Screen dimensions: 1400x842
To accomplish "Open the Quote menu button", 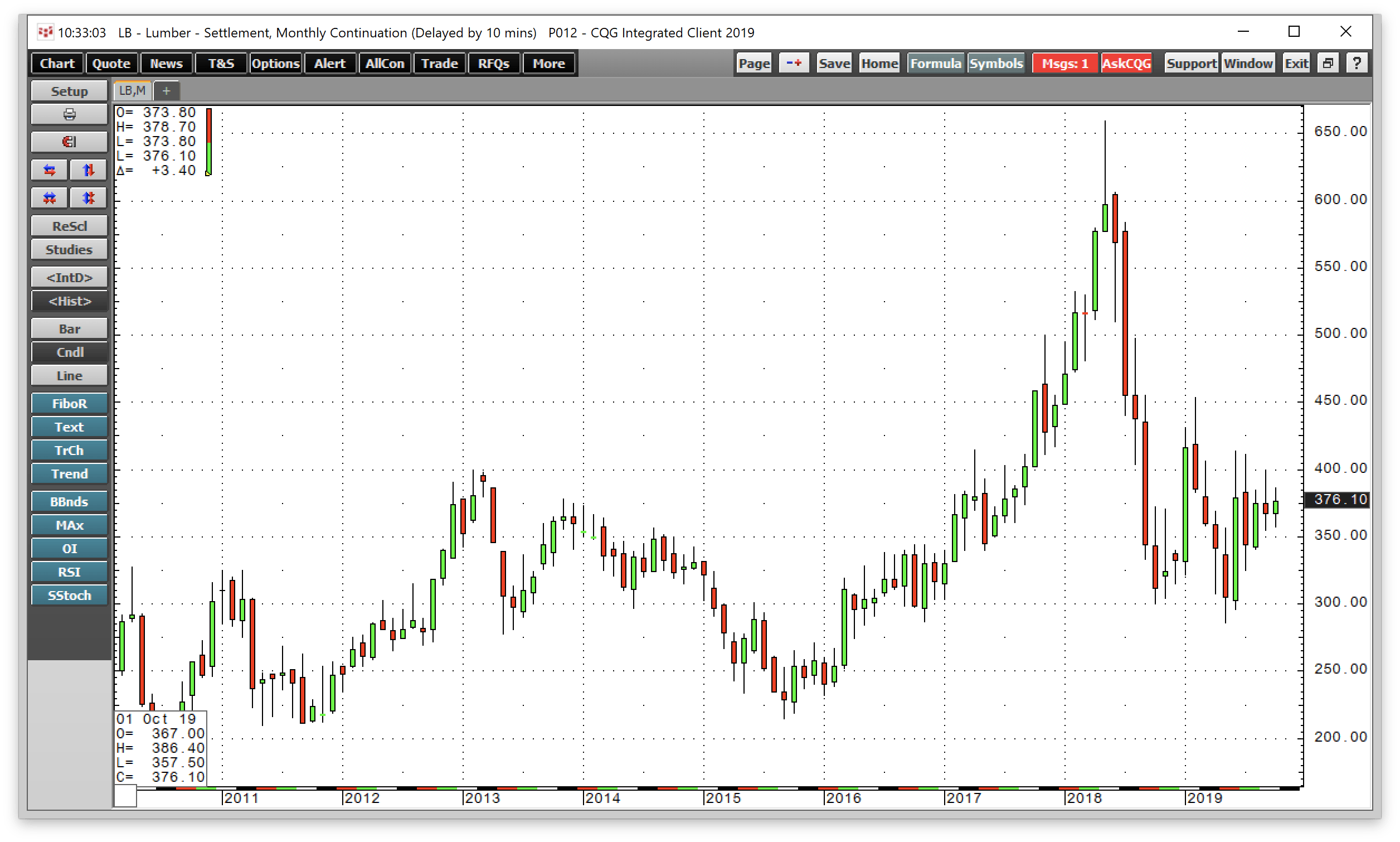I will [111, 63].
